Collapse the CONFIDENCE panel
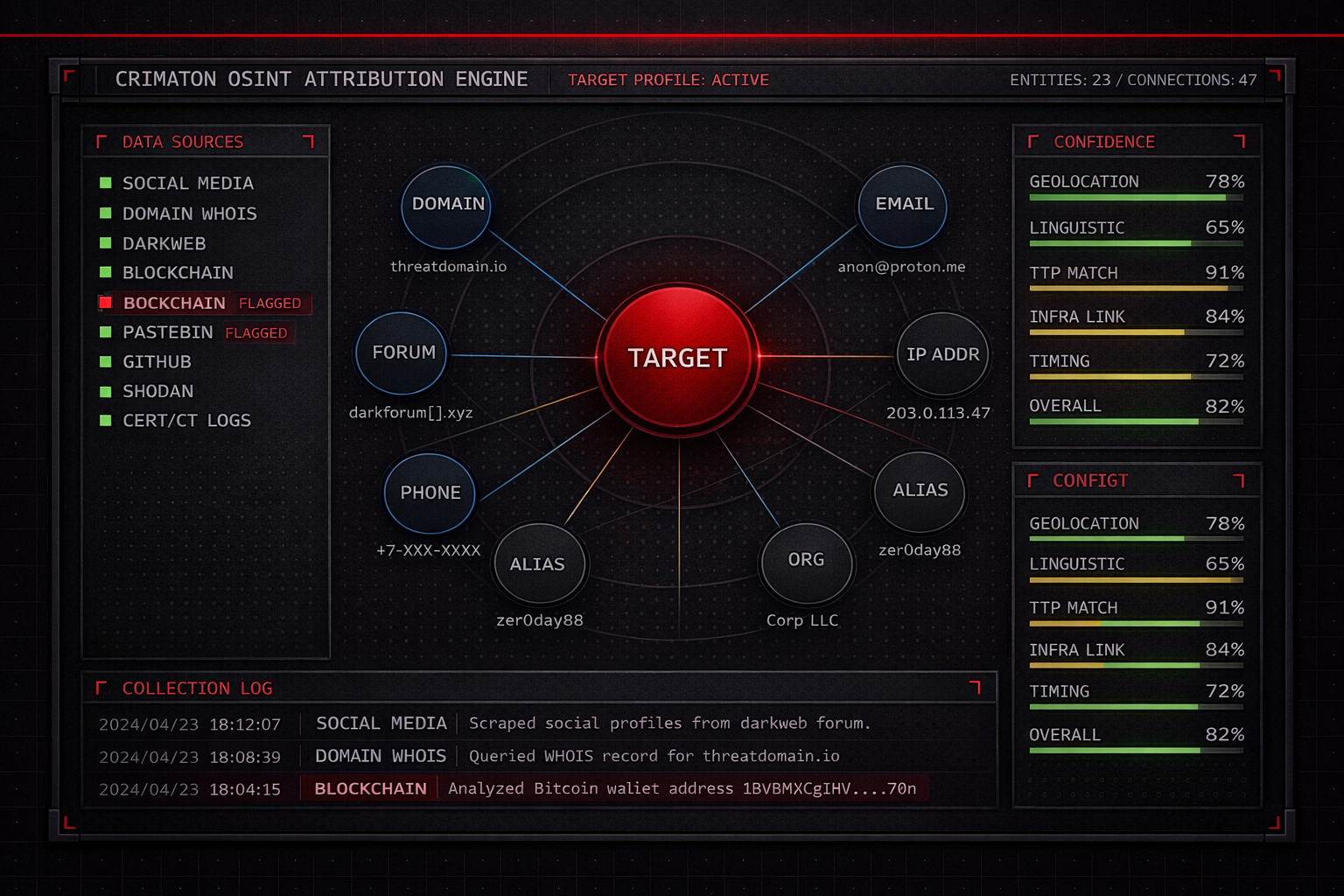Image resolution: width=1344 pixels, height=896 pixels. pos(1104,142)
